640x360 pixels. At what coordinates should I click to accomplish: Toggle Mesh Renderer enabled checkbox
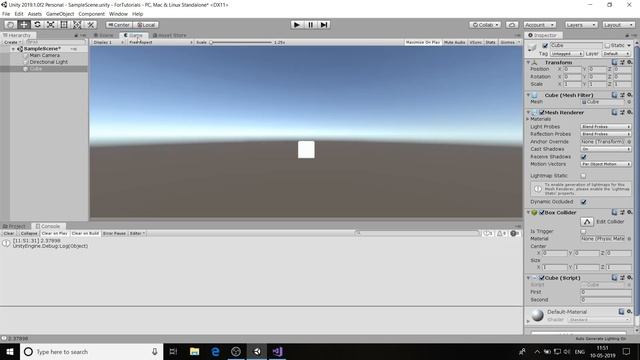542,112
